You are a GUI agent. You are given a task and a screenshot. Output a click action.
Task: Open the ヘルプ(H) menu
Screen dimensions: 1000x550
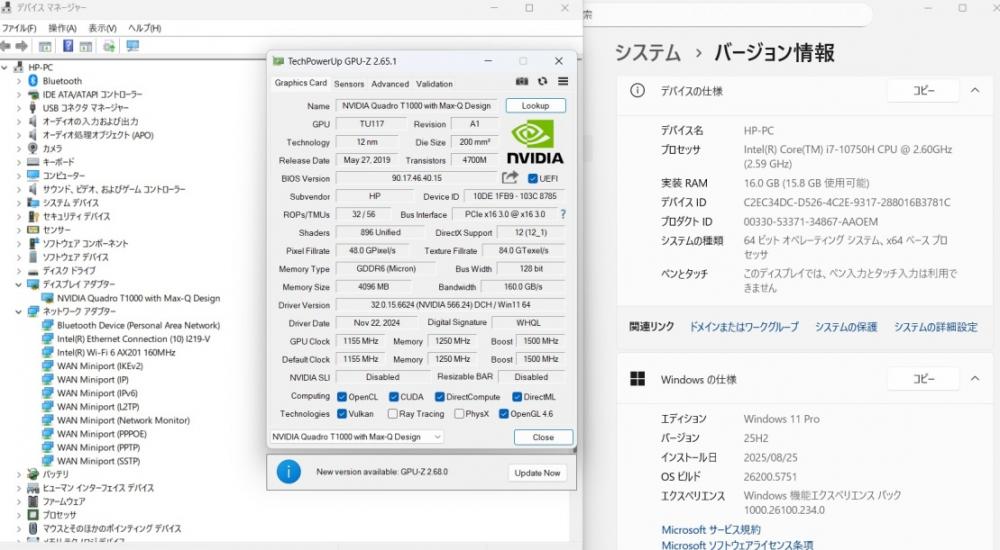145,28
